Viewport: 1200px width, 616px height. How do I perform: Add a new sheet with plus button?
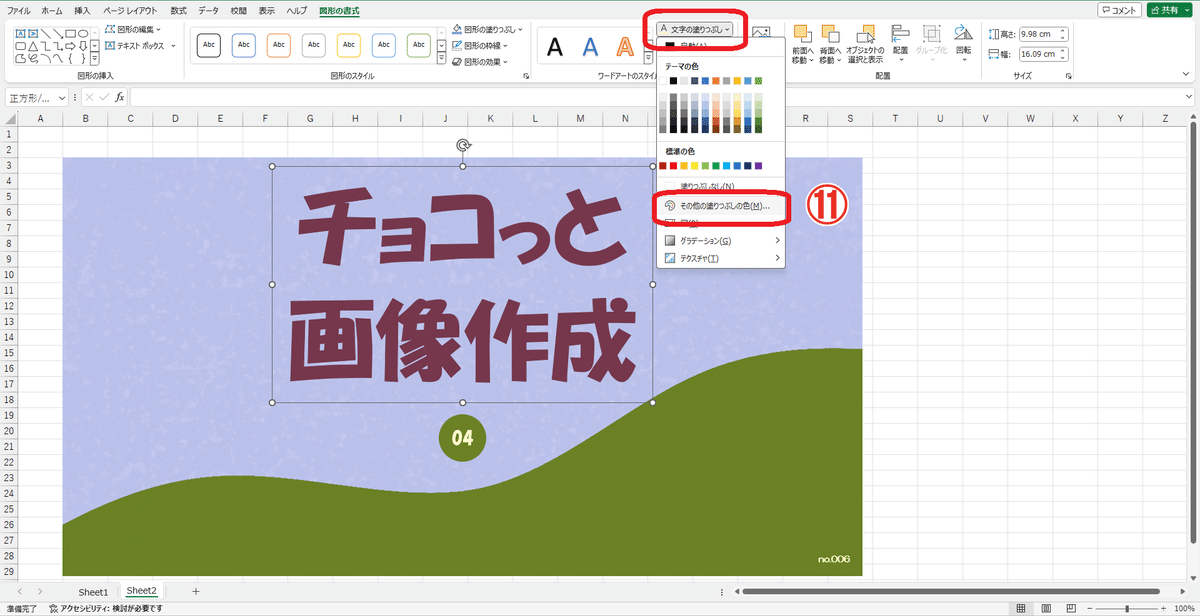pos(196,592)
